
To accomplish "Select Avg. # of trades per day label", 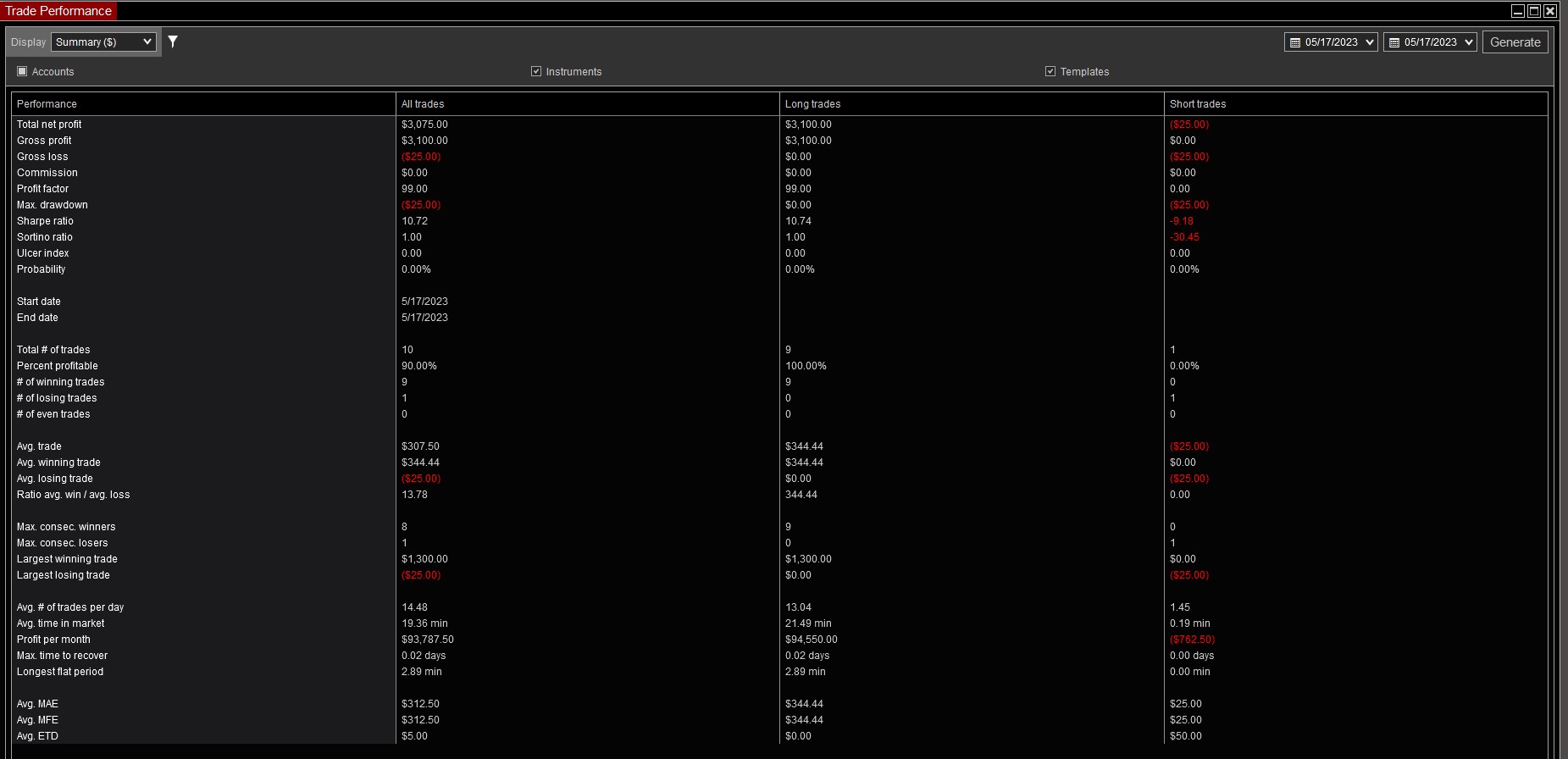I will coord(70,607).
